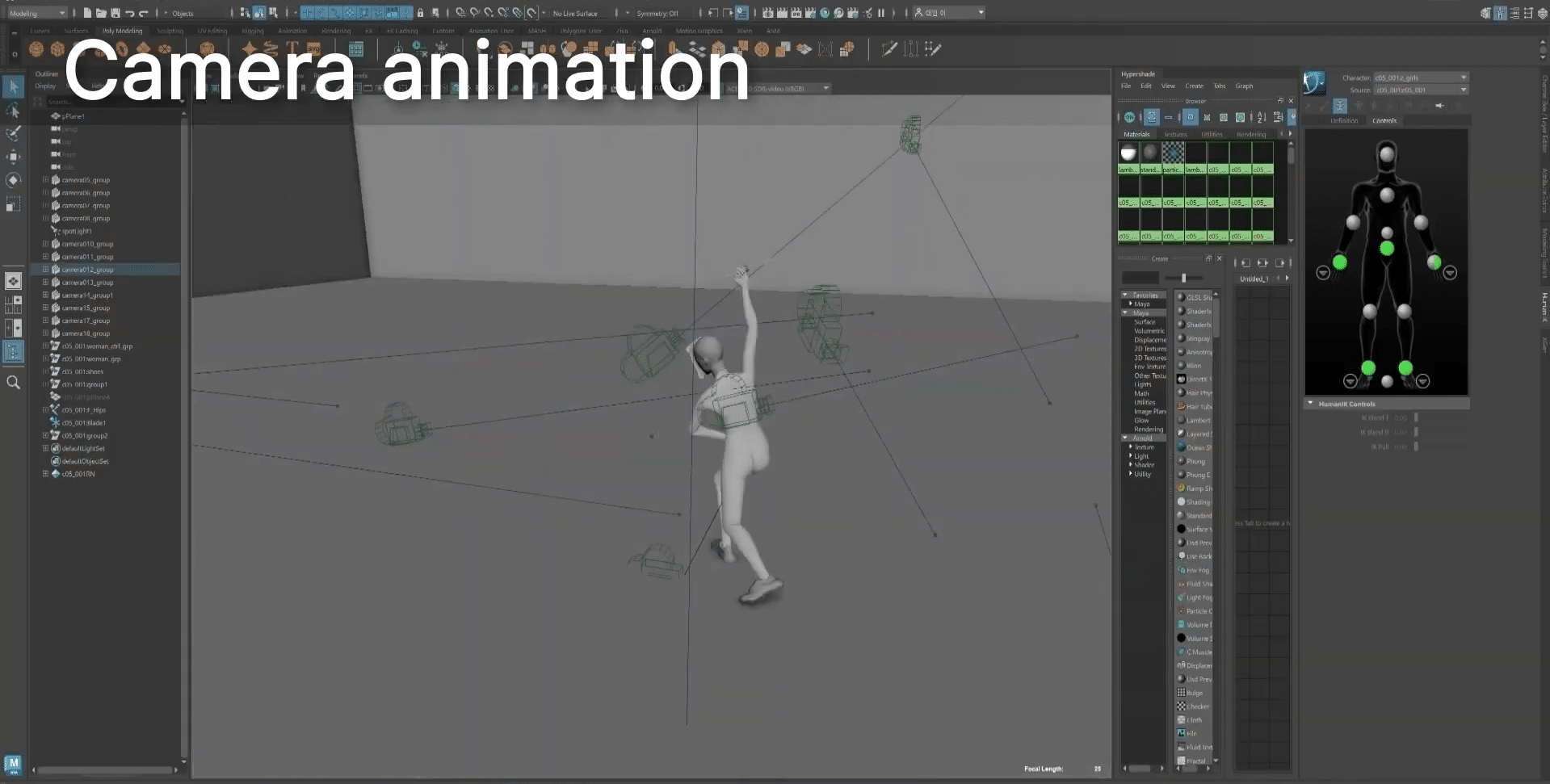Image resolution: width=1550 pixels, height=784 pixels.
Task: Toggle the head effector on HumanIK figure
Action: pyautogui.click(x=1386, y=153)
